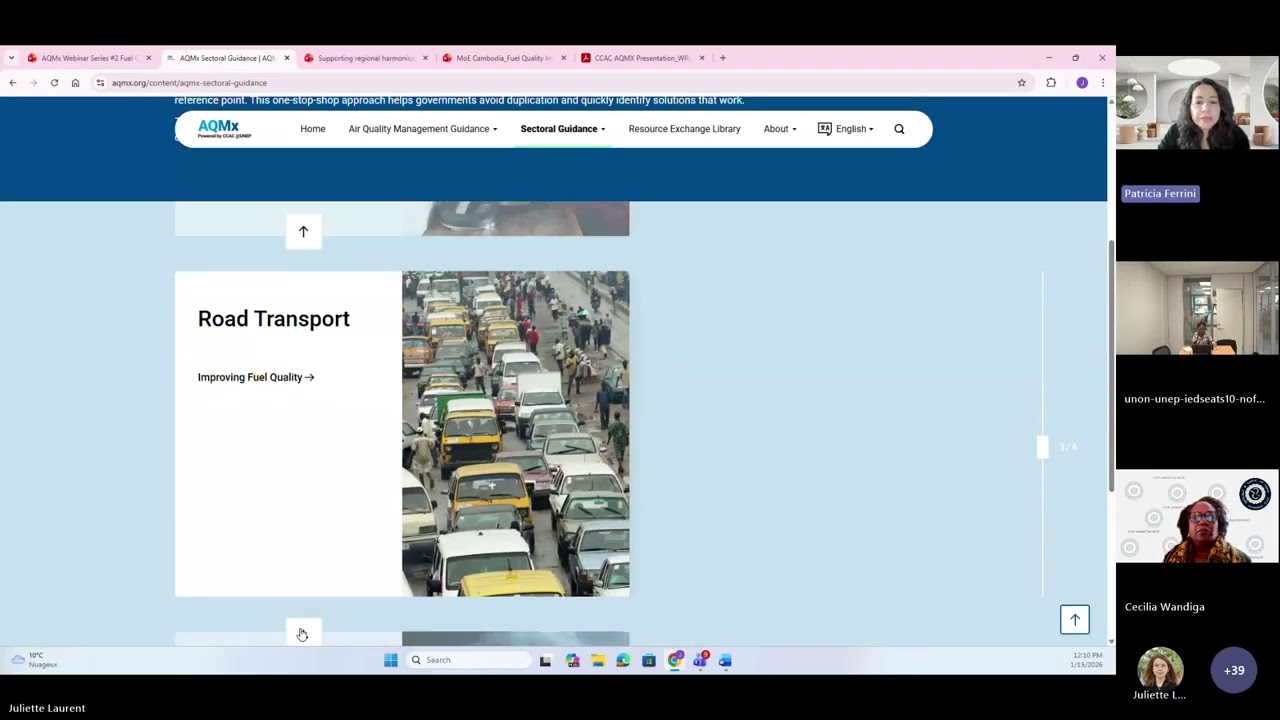This screenshot has height=720, width=1280.
Task: Open the Chrome three-dot menu
Action: (1102, 83)
